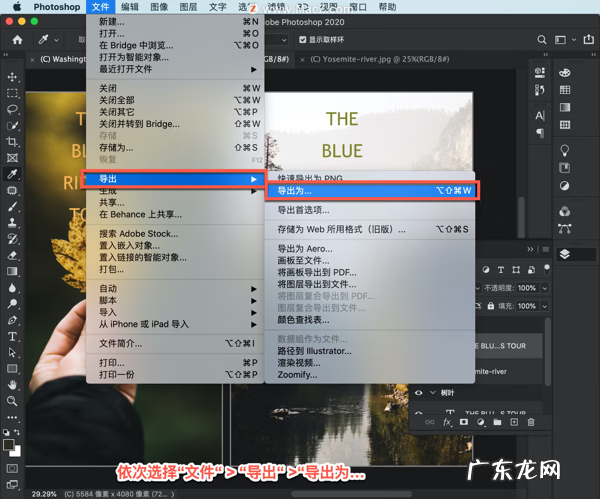Click the 29.29% zoom level field
This screenshot has height=499, width=600.
[x=44, y=494]
